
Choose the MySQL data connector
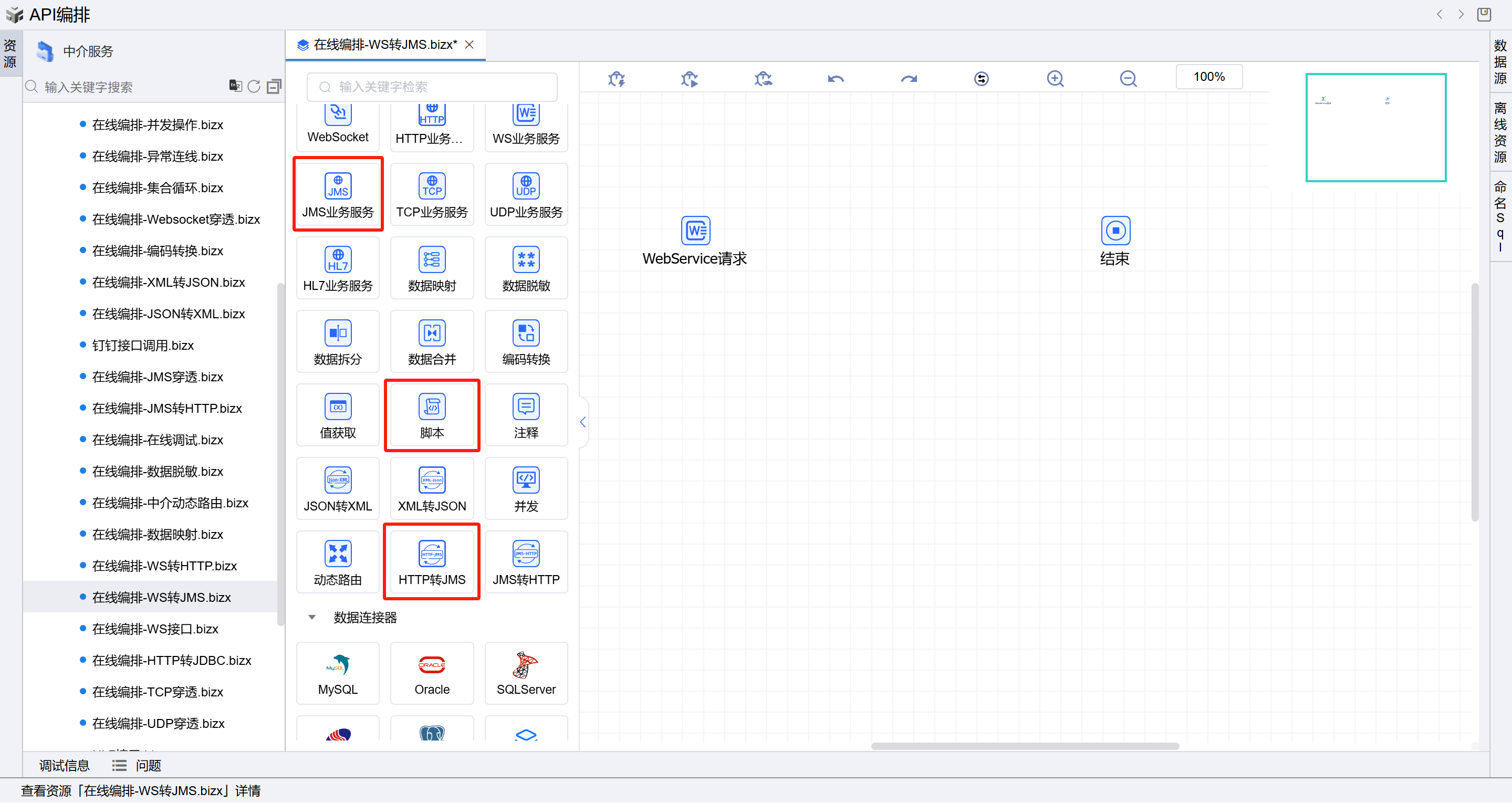pyautogui.click(x=338, y=665)
